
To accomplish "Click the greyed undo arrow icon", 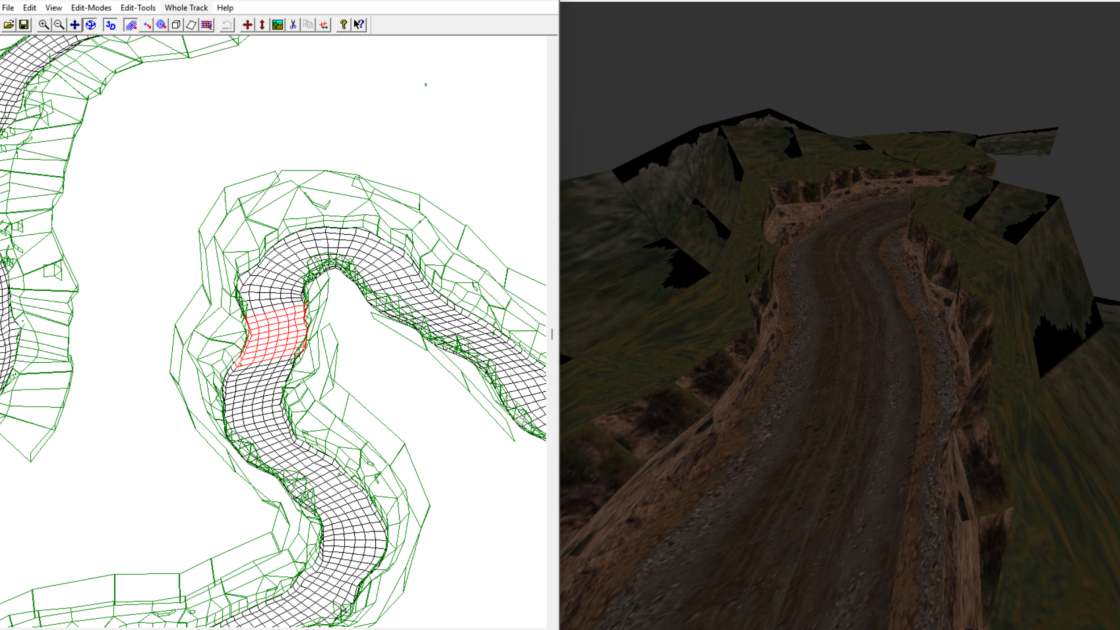I will tap(226, 25).
